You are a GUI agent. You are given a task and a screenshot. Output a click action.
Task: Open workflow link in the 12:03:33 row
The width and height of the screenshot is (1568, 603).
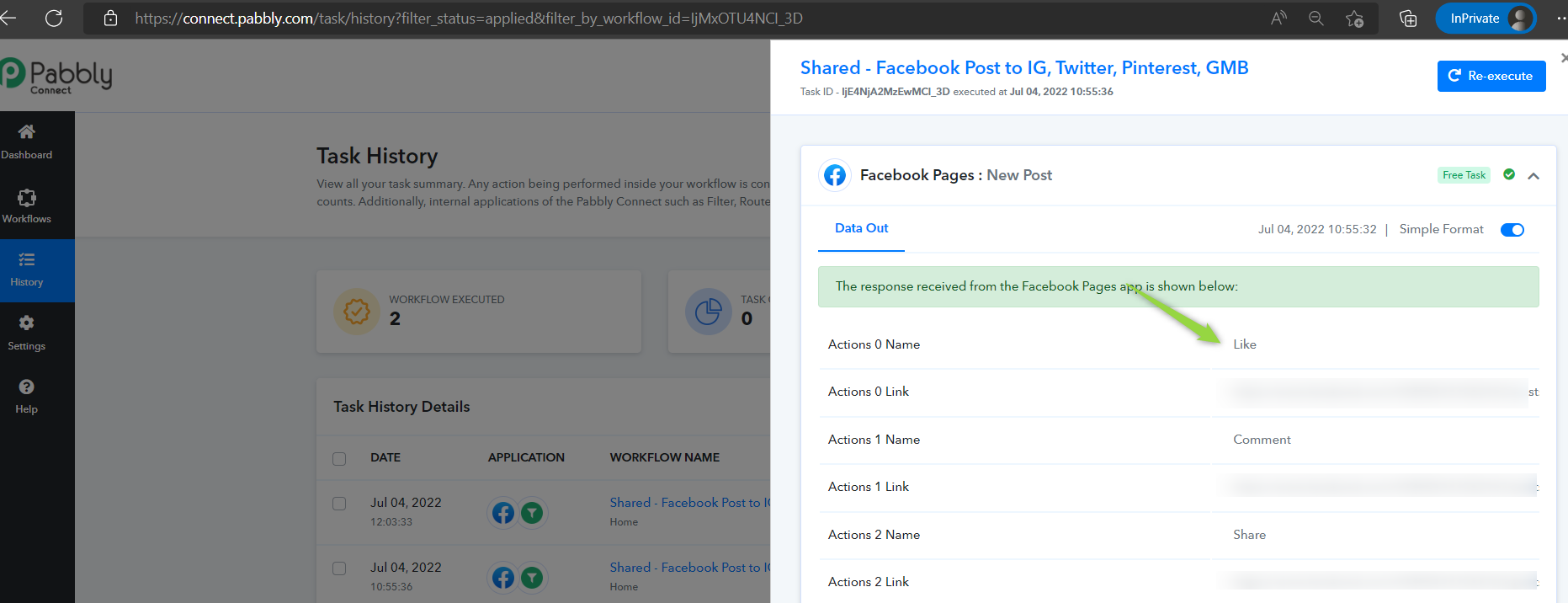[690, 503]
